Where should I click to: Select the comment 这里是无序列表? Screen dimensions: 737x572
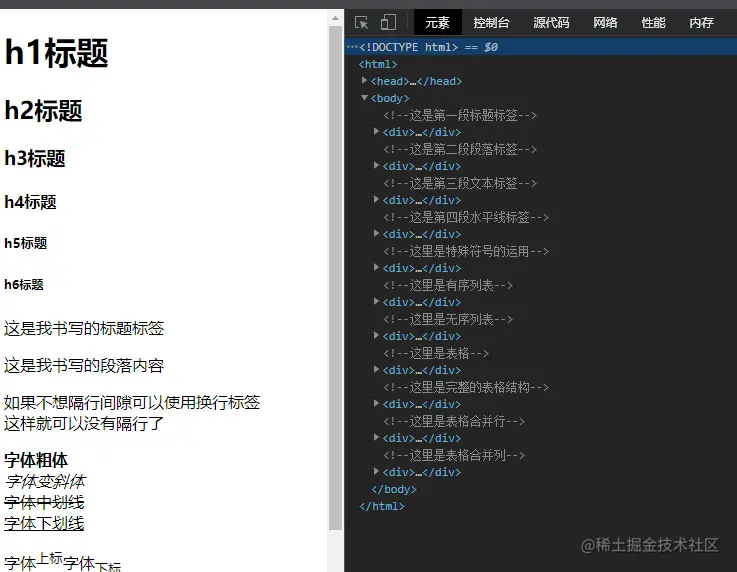pos(448,319)
